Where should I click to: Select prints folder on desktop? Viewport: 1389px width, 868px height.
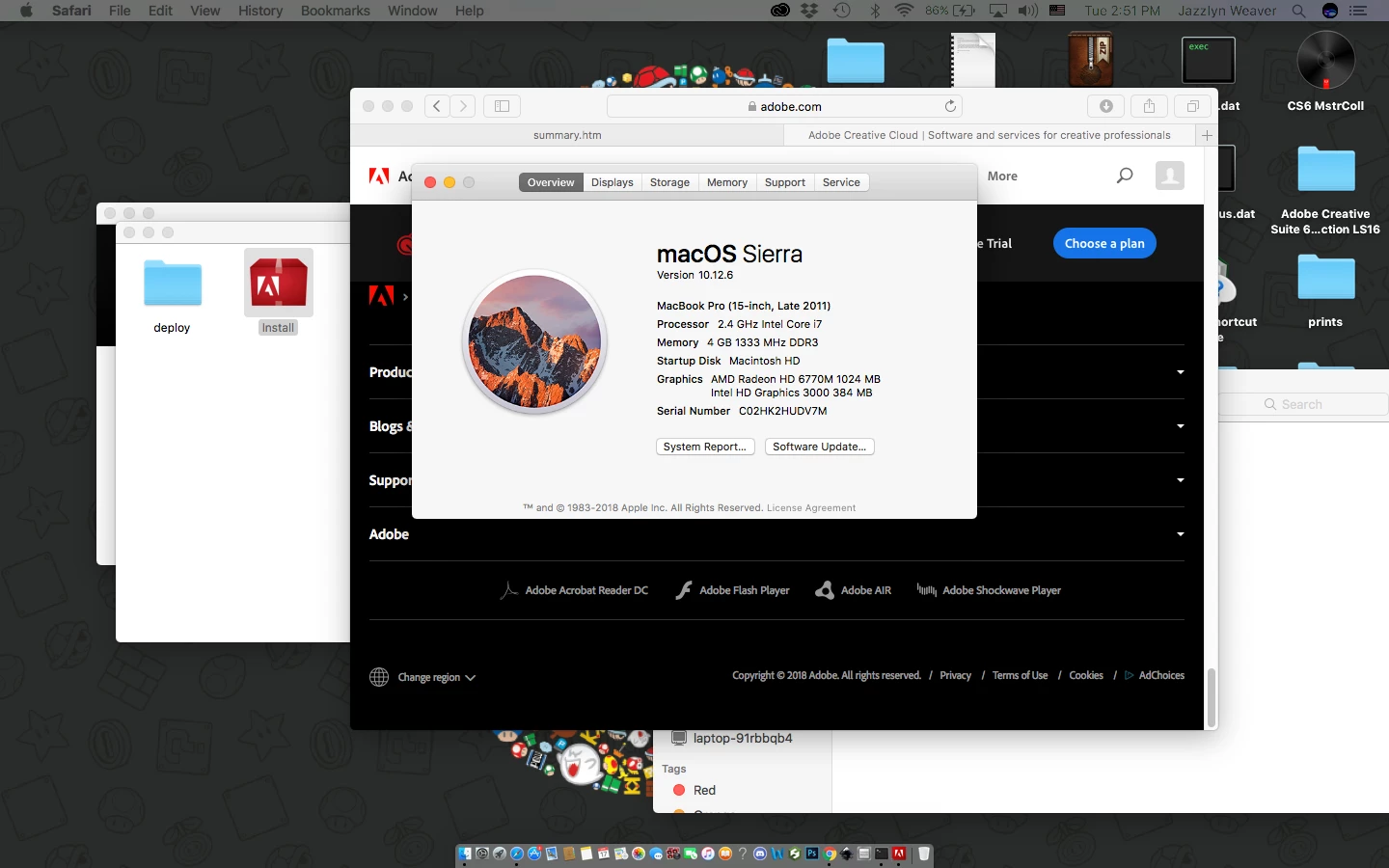pos(1326,278)
